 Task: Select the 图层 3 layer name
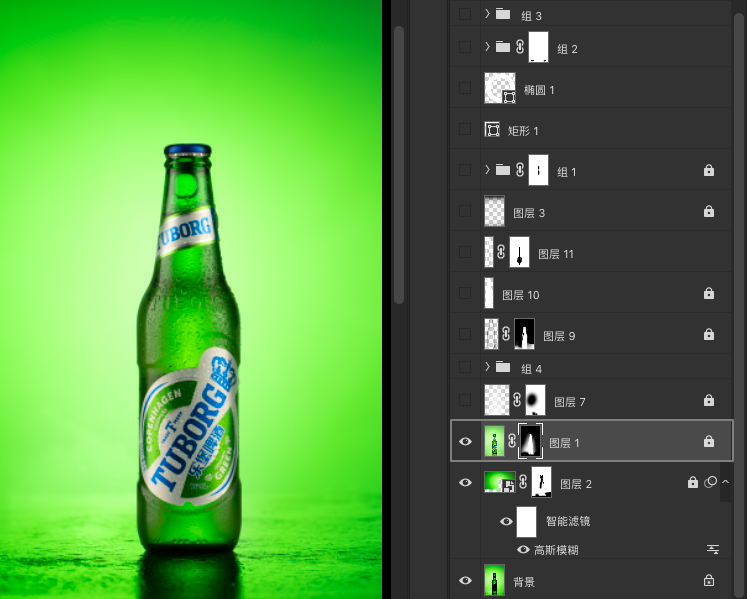(529, 213)
